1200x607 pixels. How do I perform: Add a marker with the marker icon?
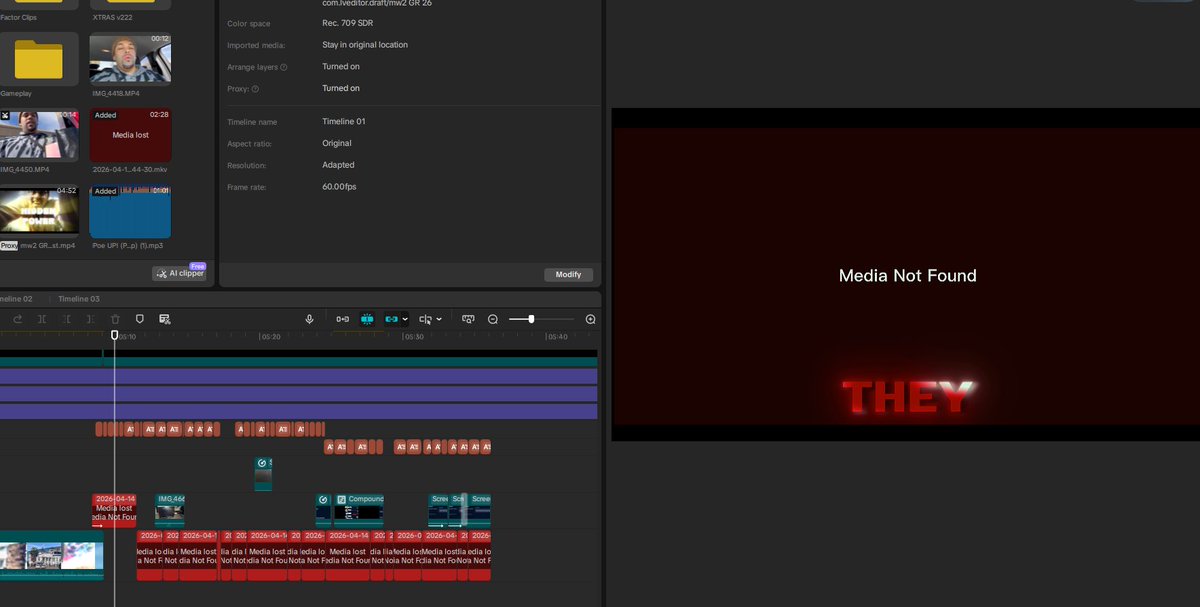pyautogui.click(x=140, y=319)
